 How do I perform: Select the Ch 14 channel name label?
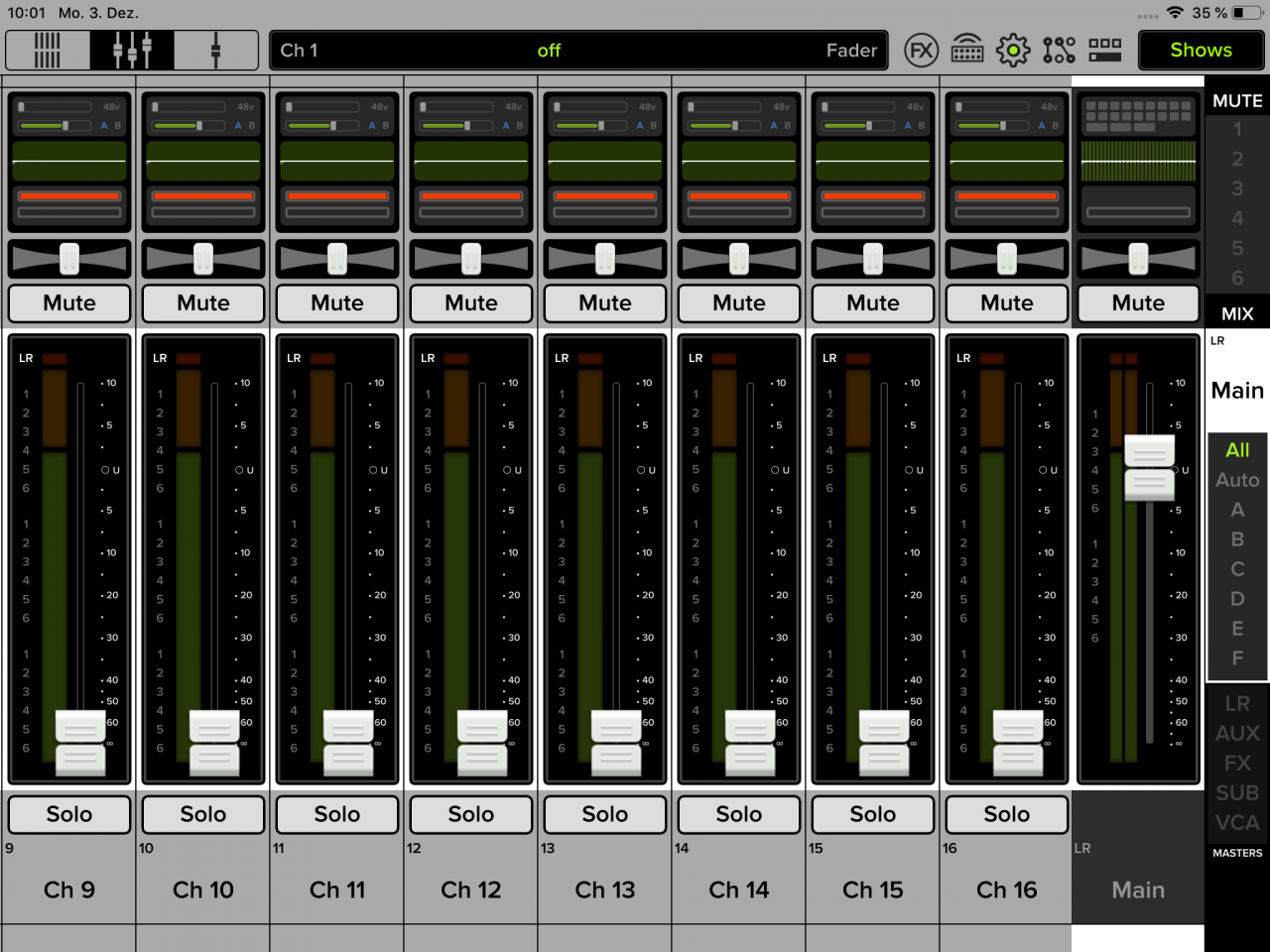(x=739, y=890)
